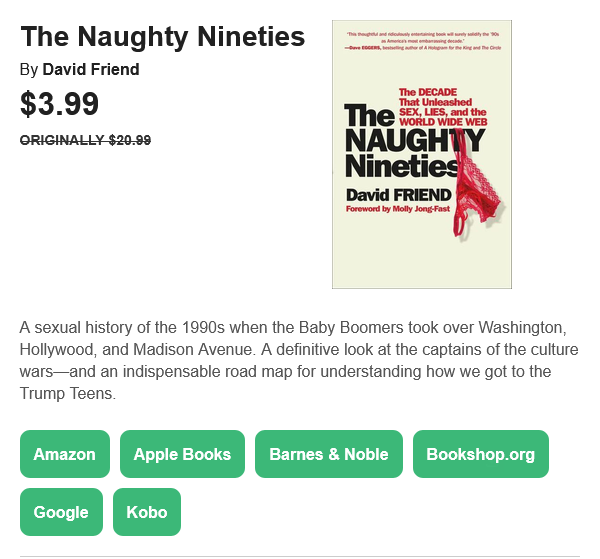Click the red cover subtitle about the DECADE
The image size is (600, 559).
(443, 107)
